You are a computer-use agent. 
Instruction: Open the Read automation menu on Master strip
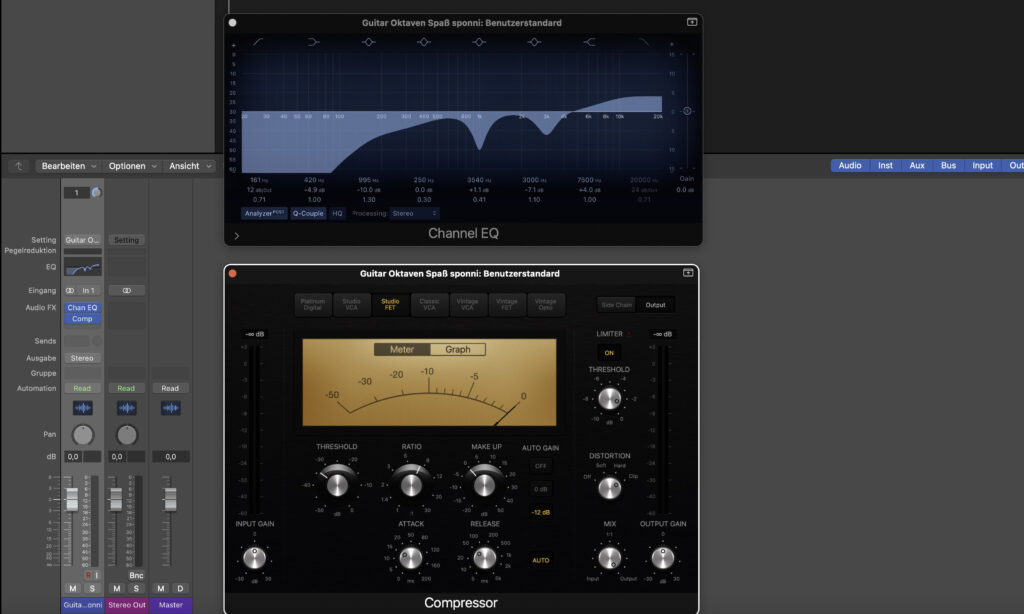pos(170,388)
